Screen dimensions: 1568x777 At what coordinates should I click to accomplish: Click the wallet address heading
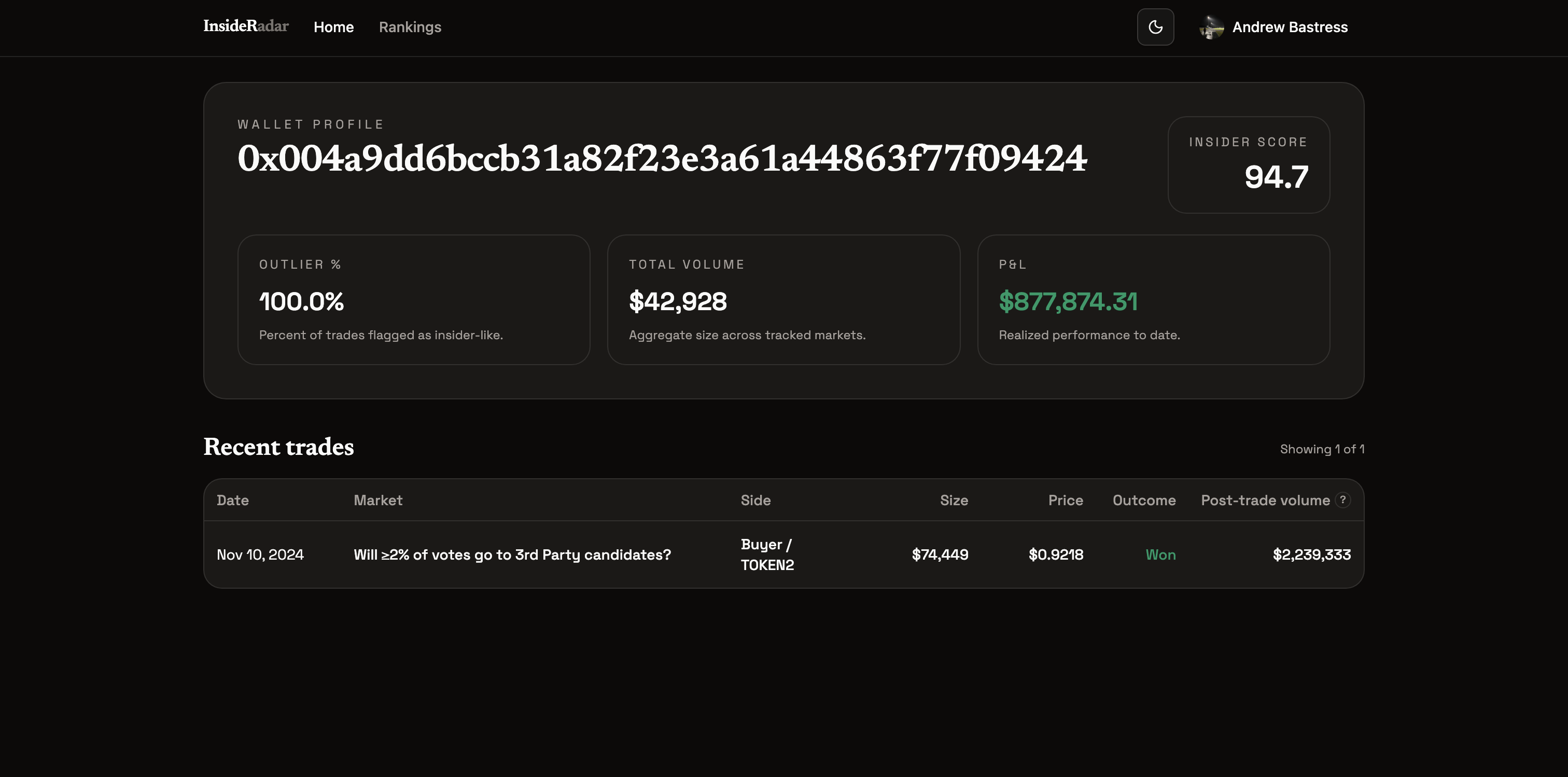662,158
